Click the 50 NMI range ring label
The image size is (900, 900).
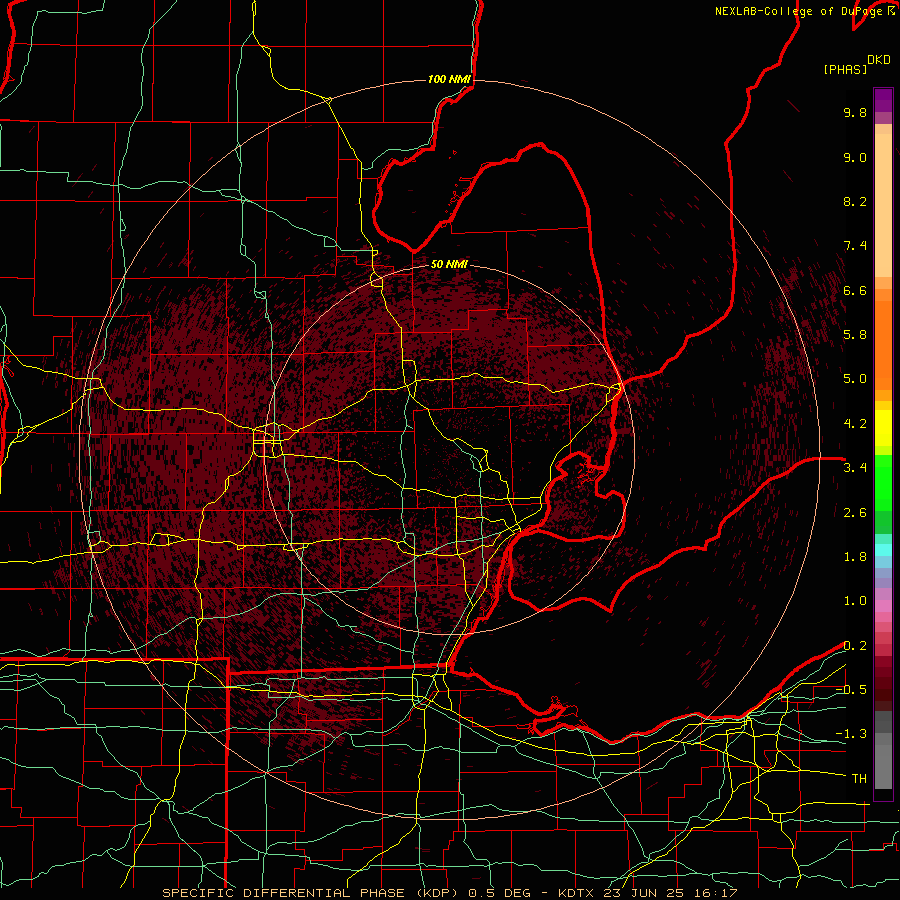(449, 264)
